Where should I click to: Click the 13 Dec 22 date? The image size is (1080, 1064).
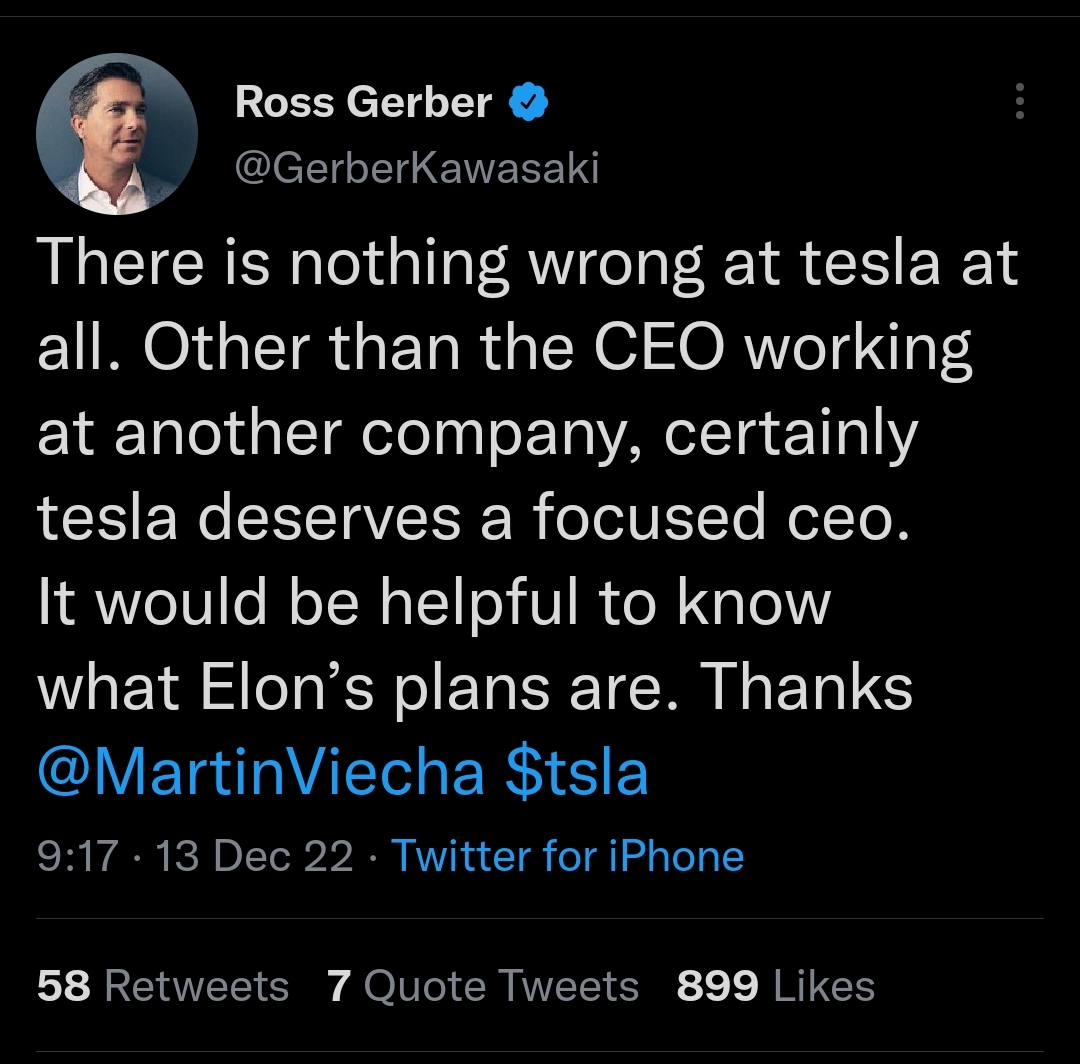(255, 857)
